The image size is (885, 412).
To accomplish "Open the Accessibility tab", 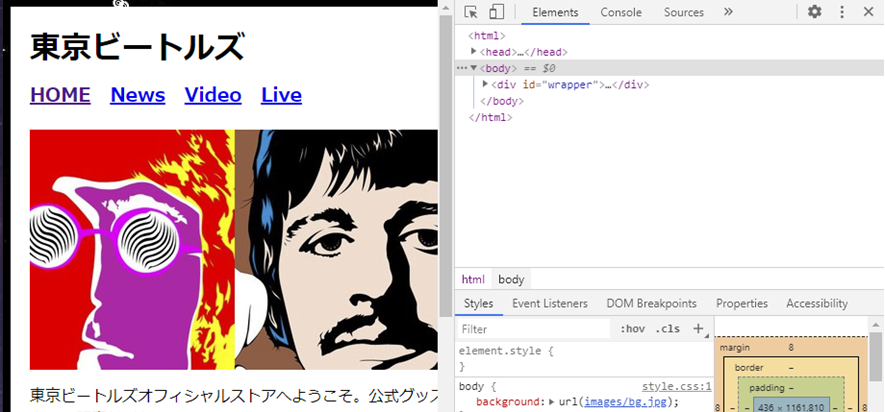I will pyautogui.click(x=817, y=304).
